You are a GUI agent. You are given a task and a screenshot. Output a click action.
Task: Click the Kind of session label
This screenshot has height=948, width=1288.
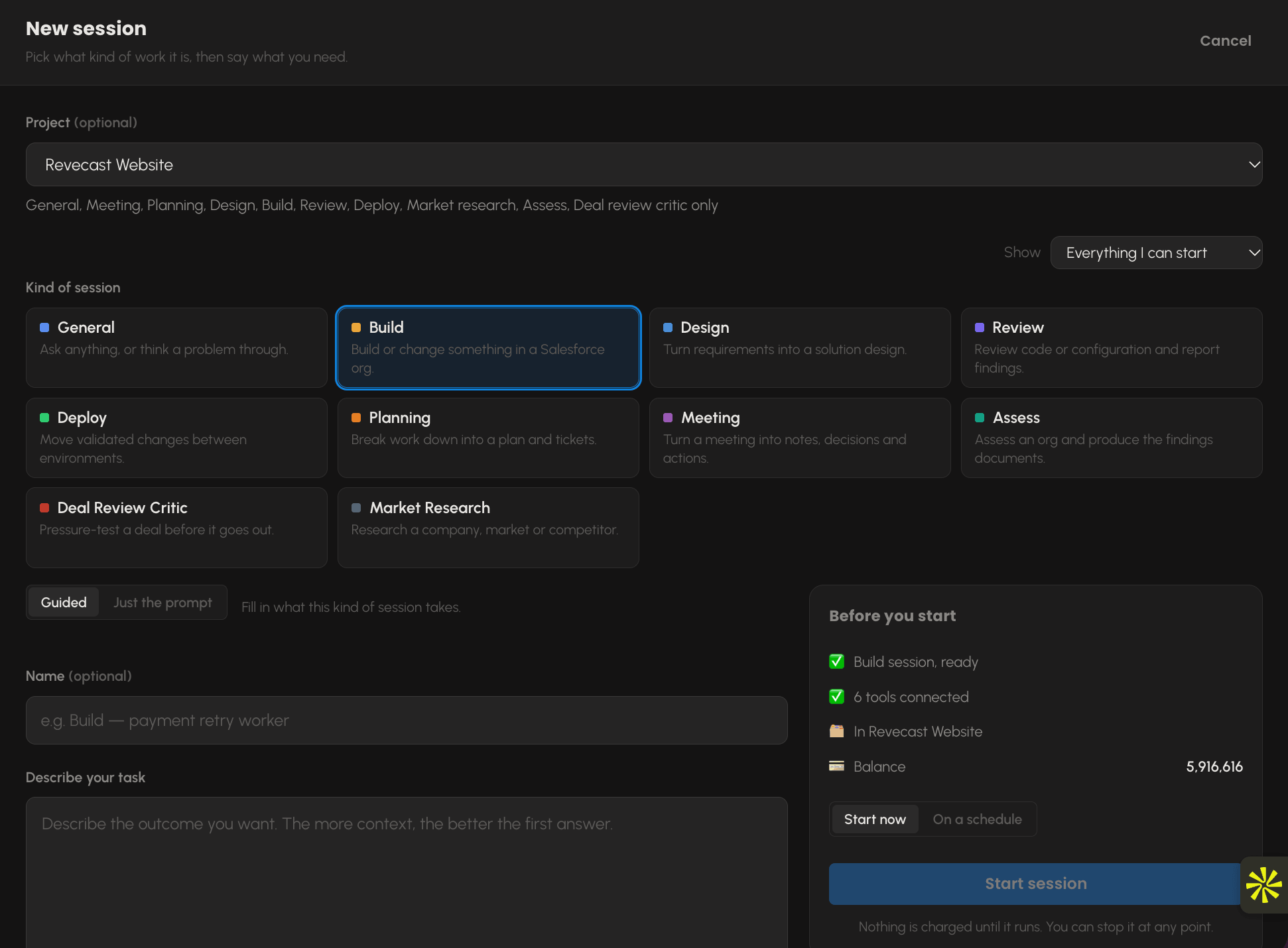[x=73, y=287]
